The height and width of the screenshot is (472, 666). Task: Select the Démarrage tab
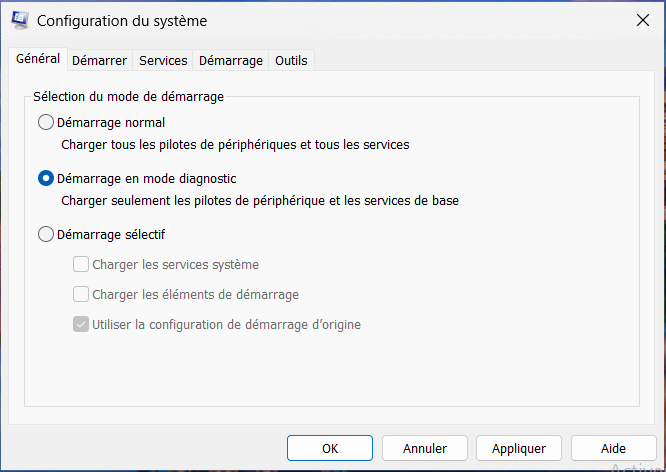[x=231, y=60]
